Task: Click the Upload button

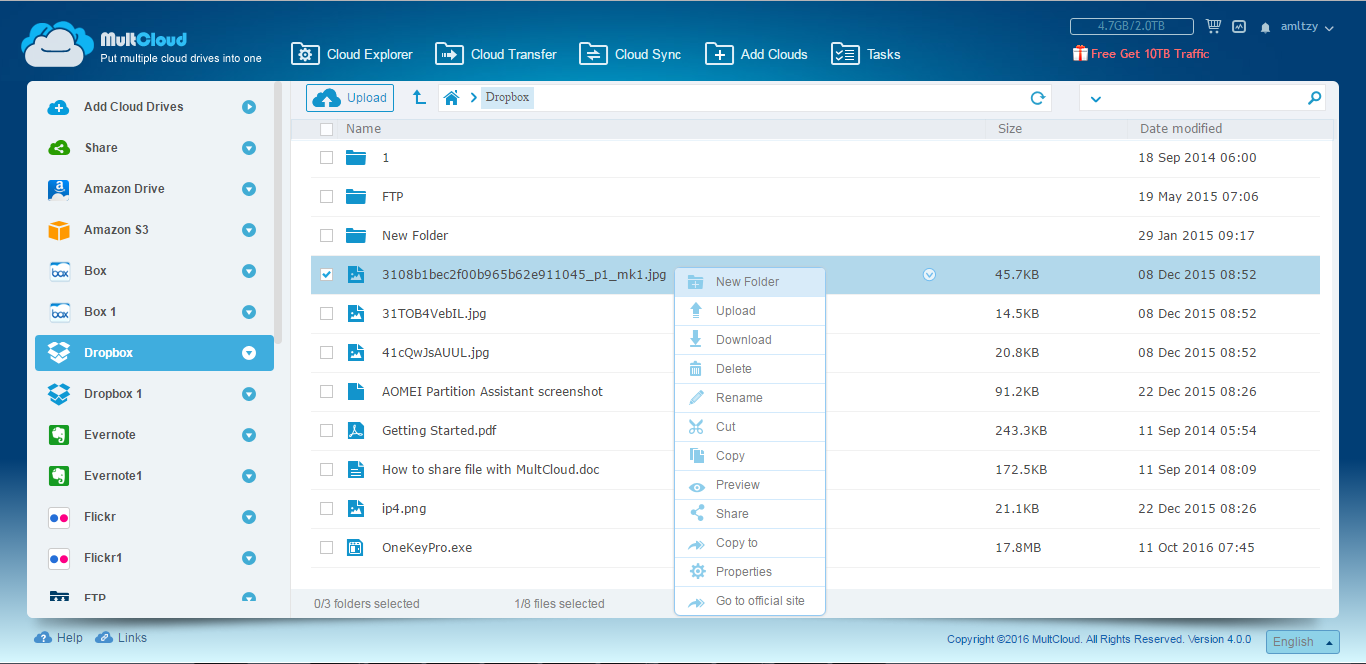Action: point(350,98)
